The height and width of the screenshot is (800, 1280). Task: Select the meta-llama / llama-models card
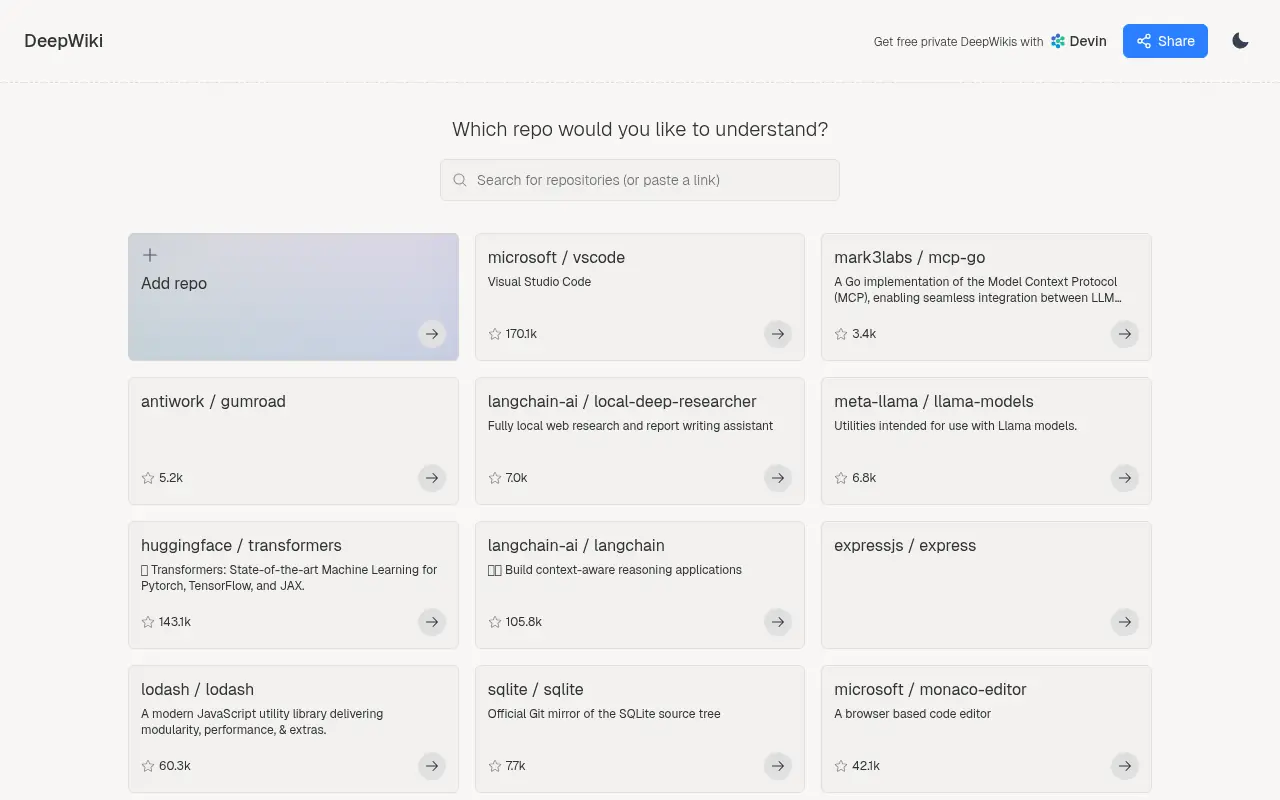point(985,441)
